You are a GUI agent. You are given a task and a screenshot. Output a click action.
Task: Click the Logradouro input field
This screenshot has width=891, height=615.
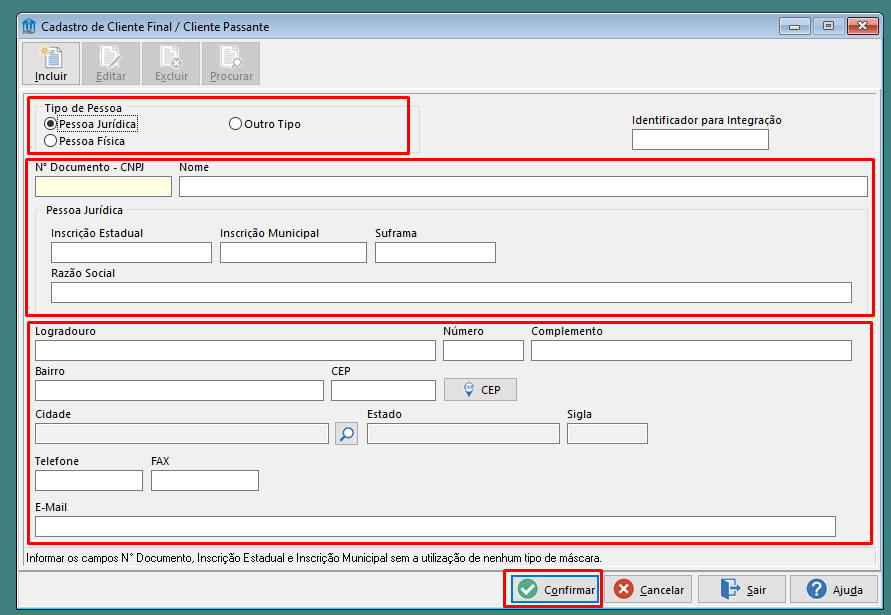[x=235, y=350]
